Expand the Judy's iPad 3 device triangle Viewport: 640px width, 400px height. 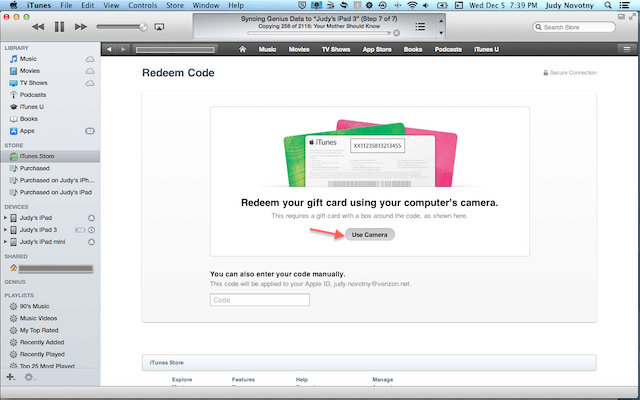[x=5, y=230]
